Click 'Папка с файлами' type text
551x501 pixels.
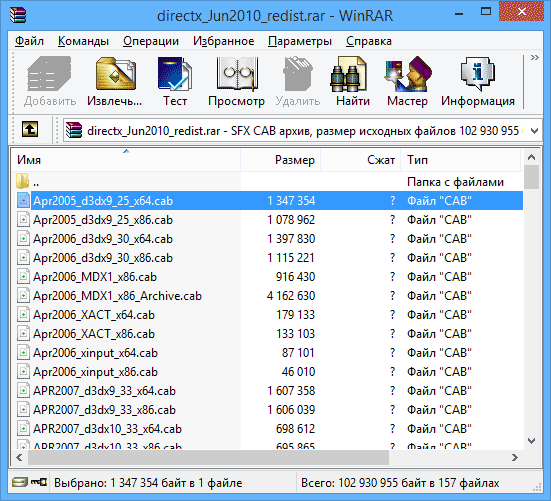[x=455, y=182]
